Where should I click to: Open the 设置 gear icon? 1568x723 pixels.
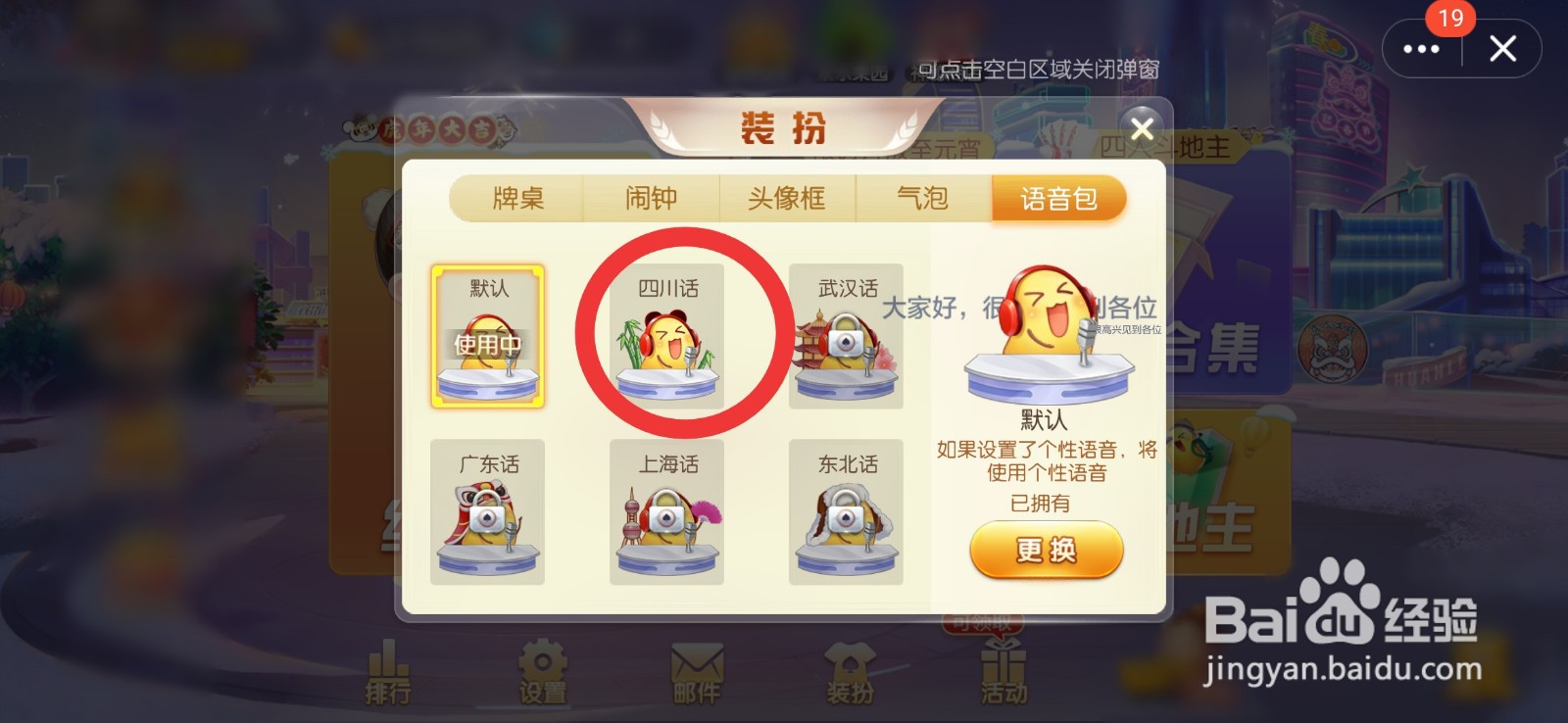pyautogui.click(x=542, y=673)
